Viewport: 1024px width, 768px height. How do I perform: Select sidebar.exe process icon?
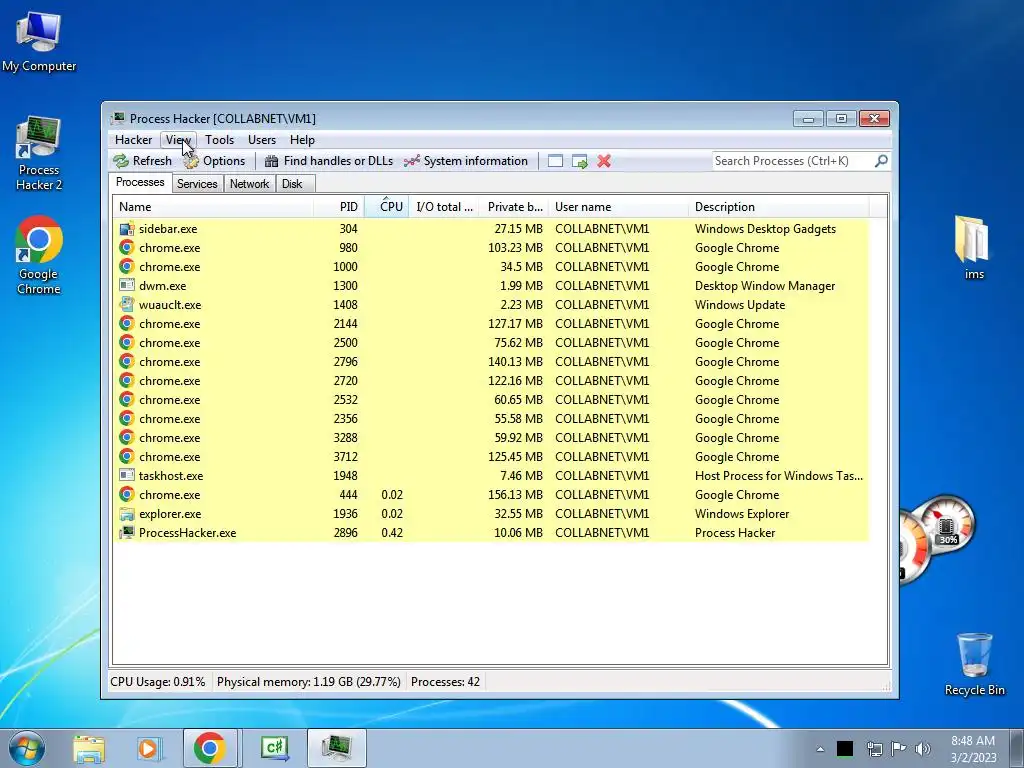tap(127, 229)
